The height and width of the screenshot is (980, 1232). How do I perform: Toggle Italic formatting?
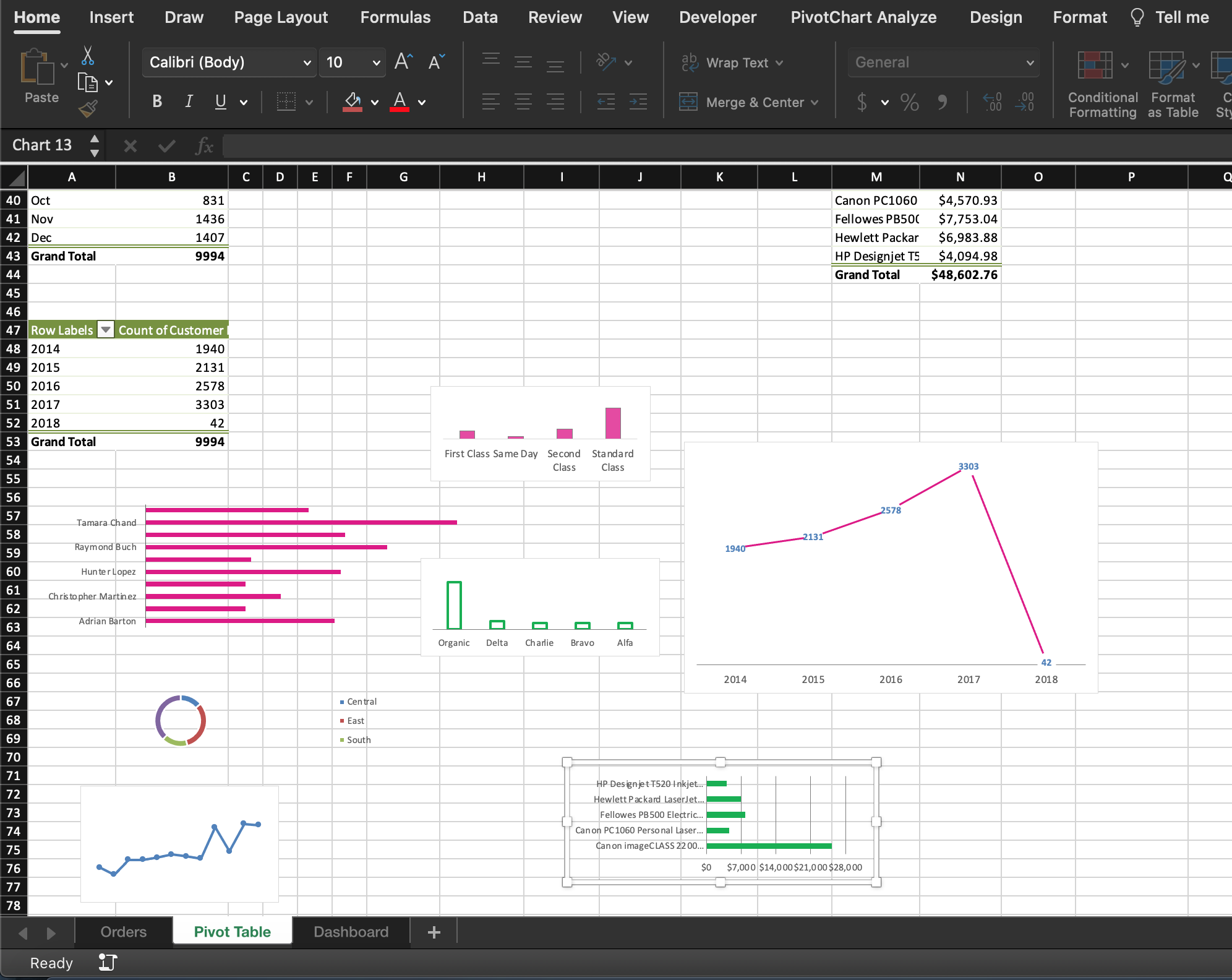pyautogui.click(x=189, y=102)
